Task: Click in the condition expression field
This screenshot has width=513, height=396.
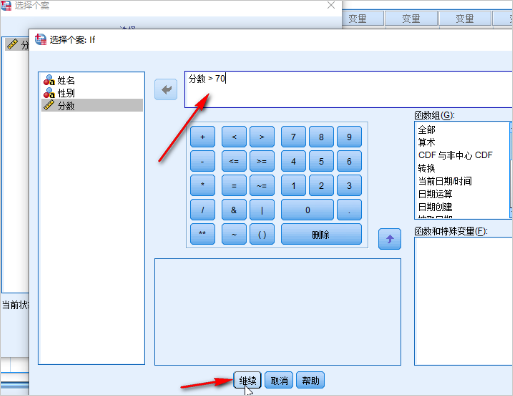Action: click(x=348, y=89)
